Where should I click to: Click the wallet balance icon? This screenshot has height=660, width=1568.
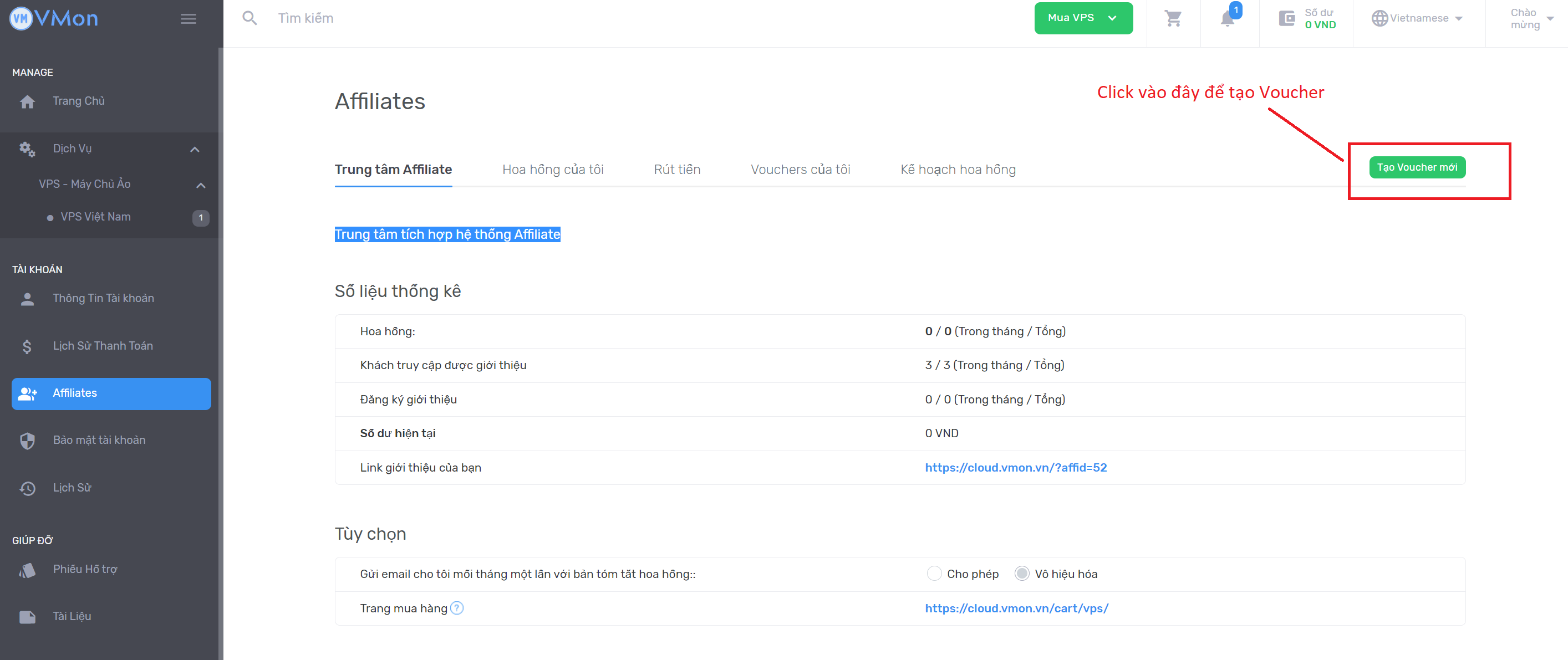point(1287,18)
